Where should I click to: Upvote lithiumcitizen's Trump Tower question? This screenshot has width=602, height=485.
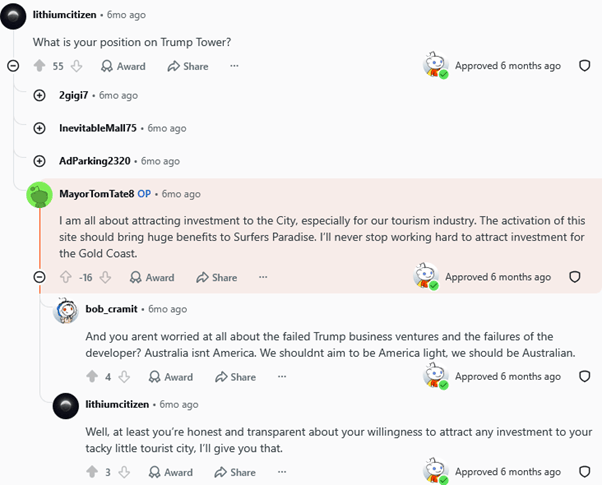tap(40, 66)
